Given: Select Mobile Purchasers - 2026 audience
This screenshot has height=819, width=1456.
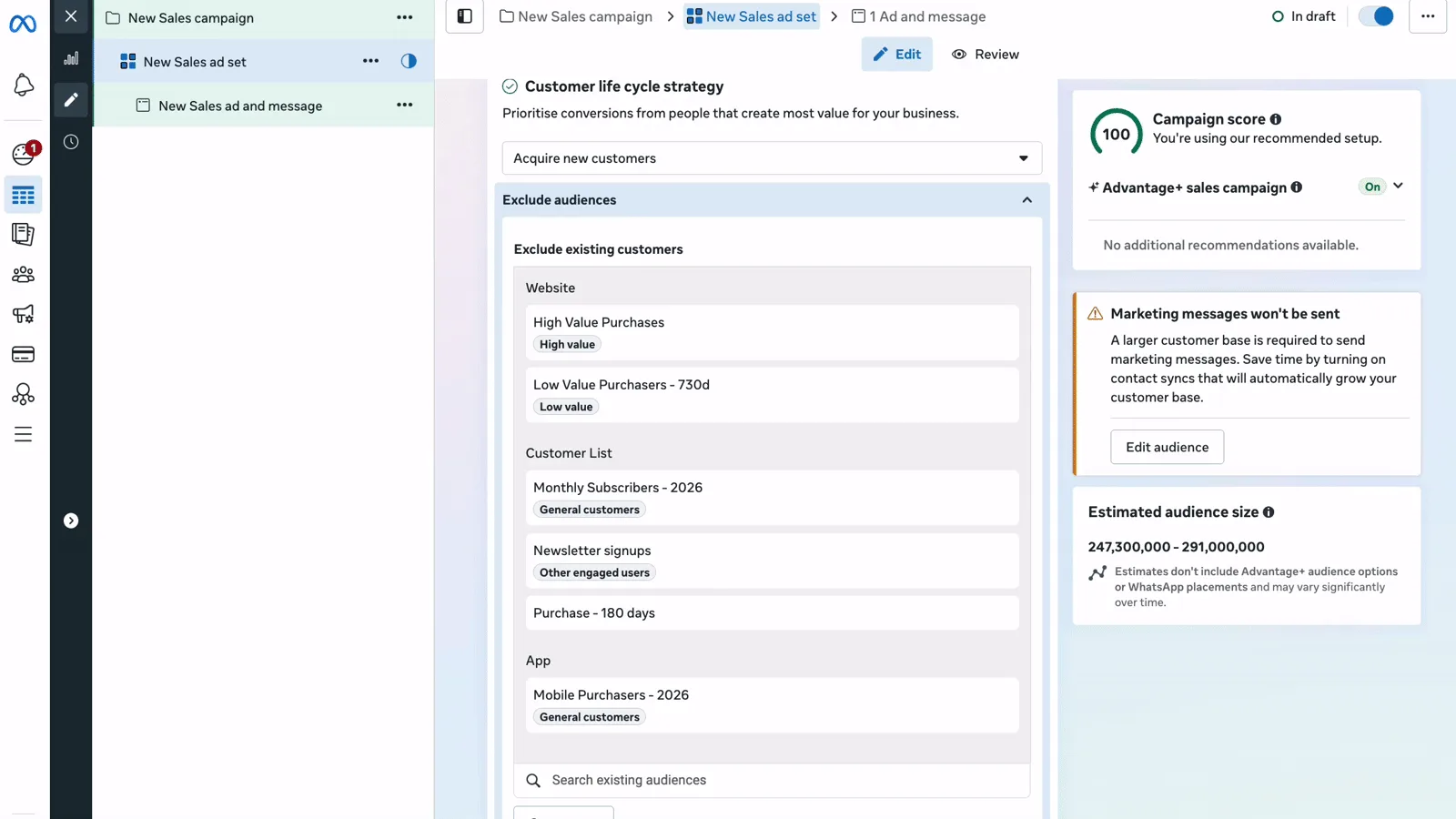Looking at the screenshot, I should (772, 705).
